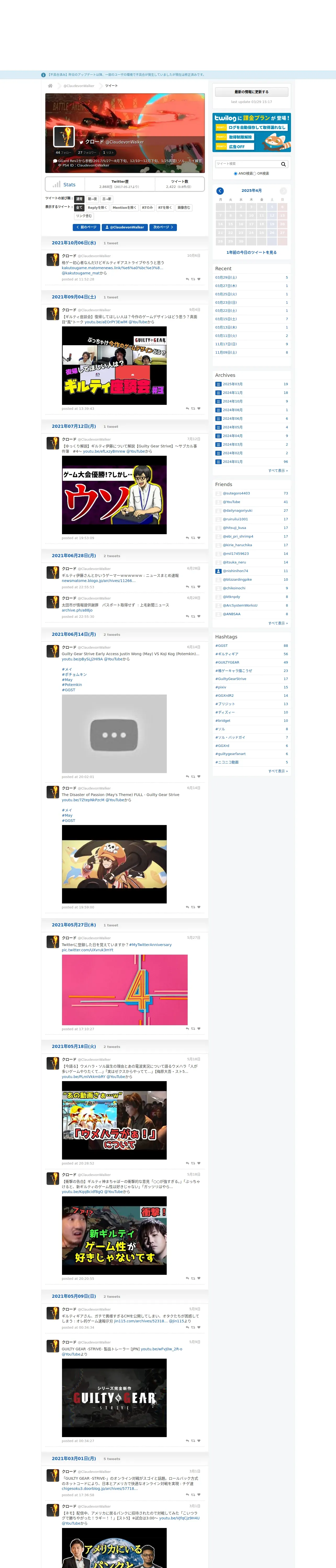
Task: Open friend @sutegoro4403
Action: tap(236, 494)
